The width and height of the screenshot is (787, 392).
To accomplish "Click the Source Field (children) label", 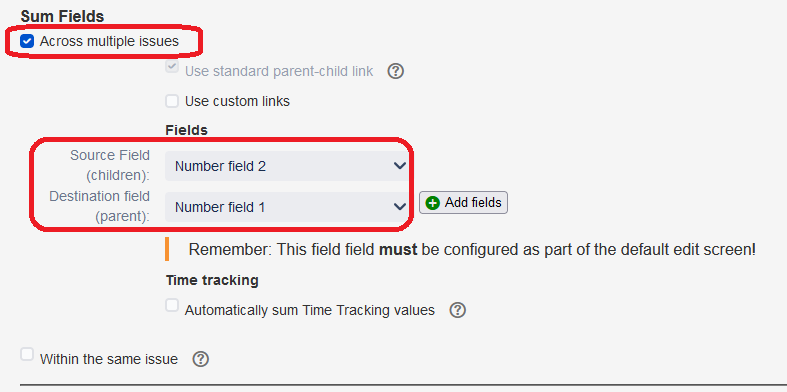I will pos(110,163).
